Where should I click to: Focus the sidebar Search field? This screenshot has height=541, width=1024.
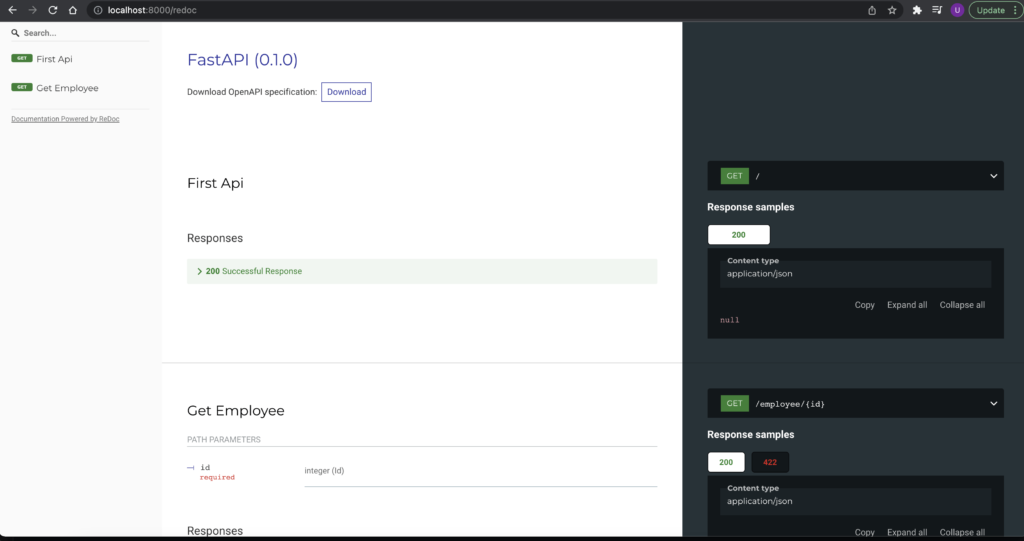(x=80, y=33)
